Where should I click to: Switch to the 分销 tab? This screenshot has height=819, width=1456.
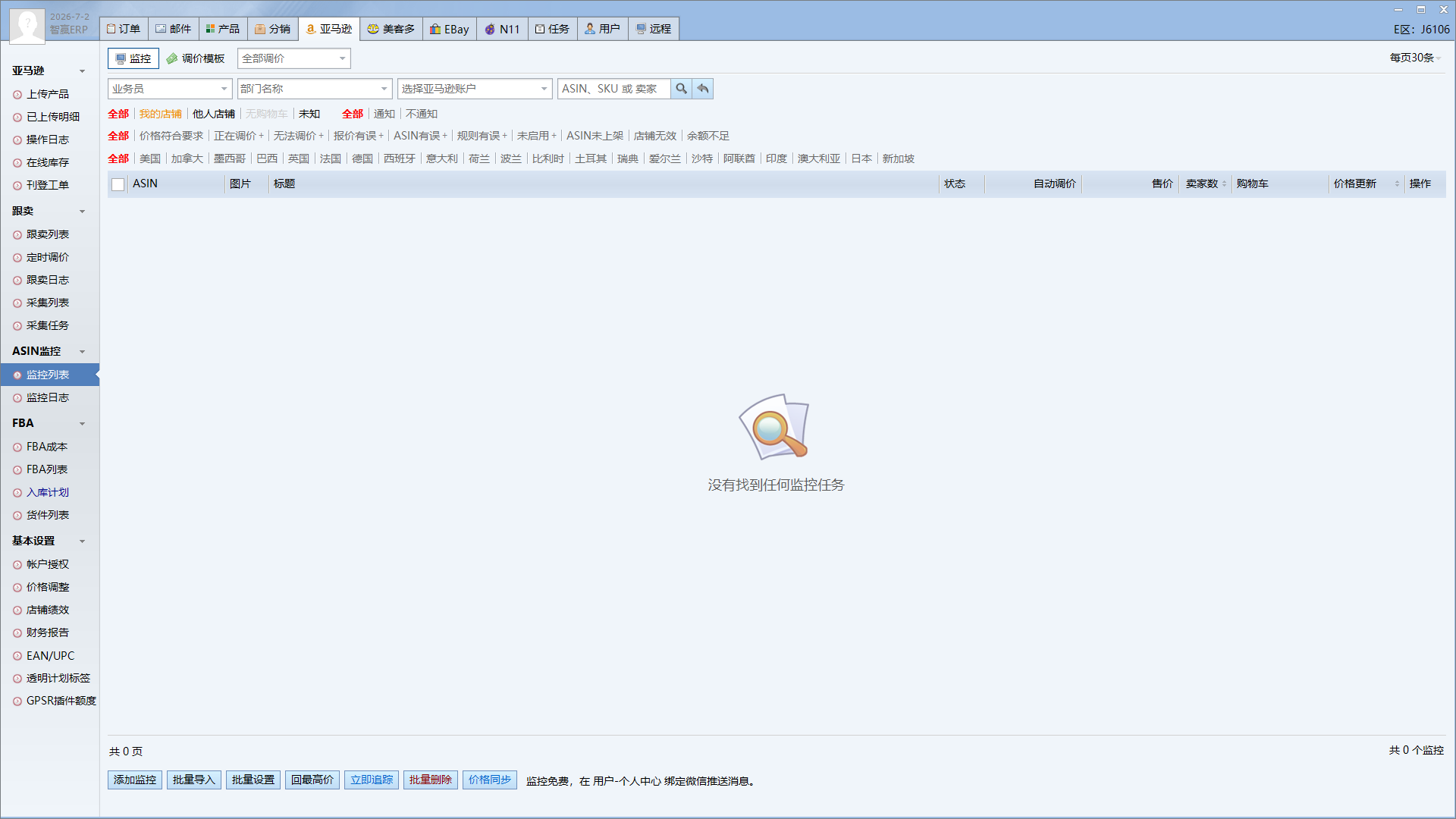point(273,29)
